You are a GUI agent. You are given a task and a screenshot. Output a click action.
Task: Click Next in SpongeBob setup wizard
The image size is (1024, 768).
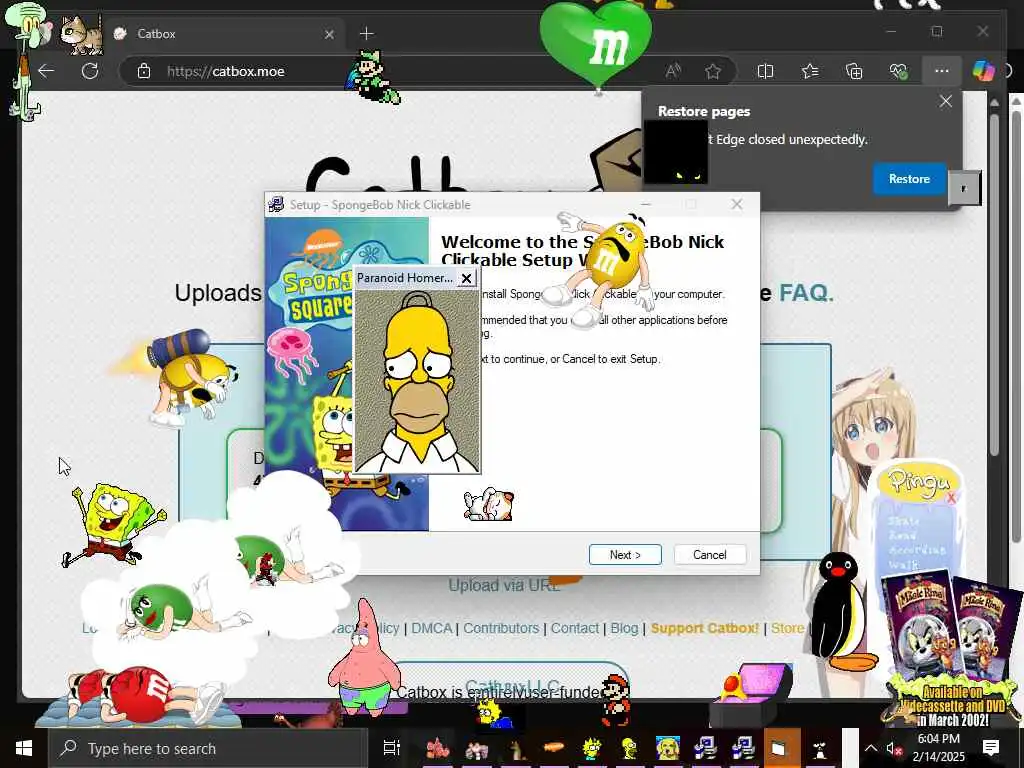pos(625,554)
